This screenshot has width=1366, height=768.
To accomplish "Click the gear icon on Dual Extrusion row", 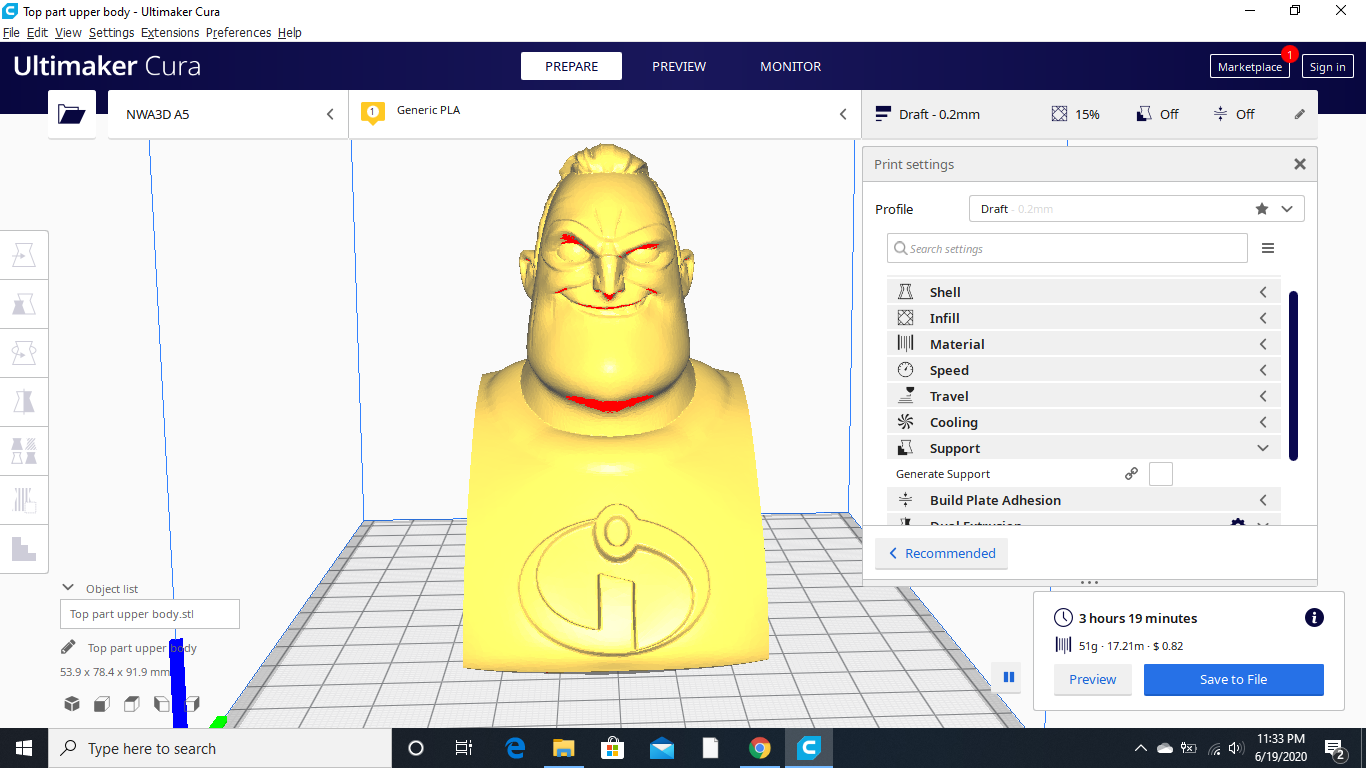I will 1238,524.
